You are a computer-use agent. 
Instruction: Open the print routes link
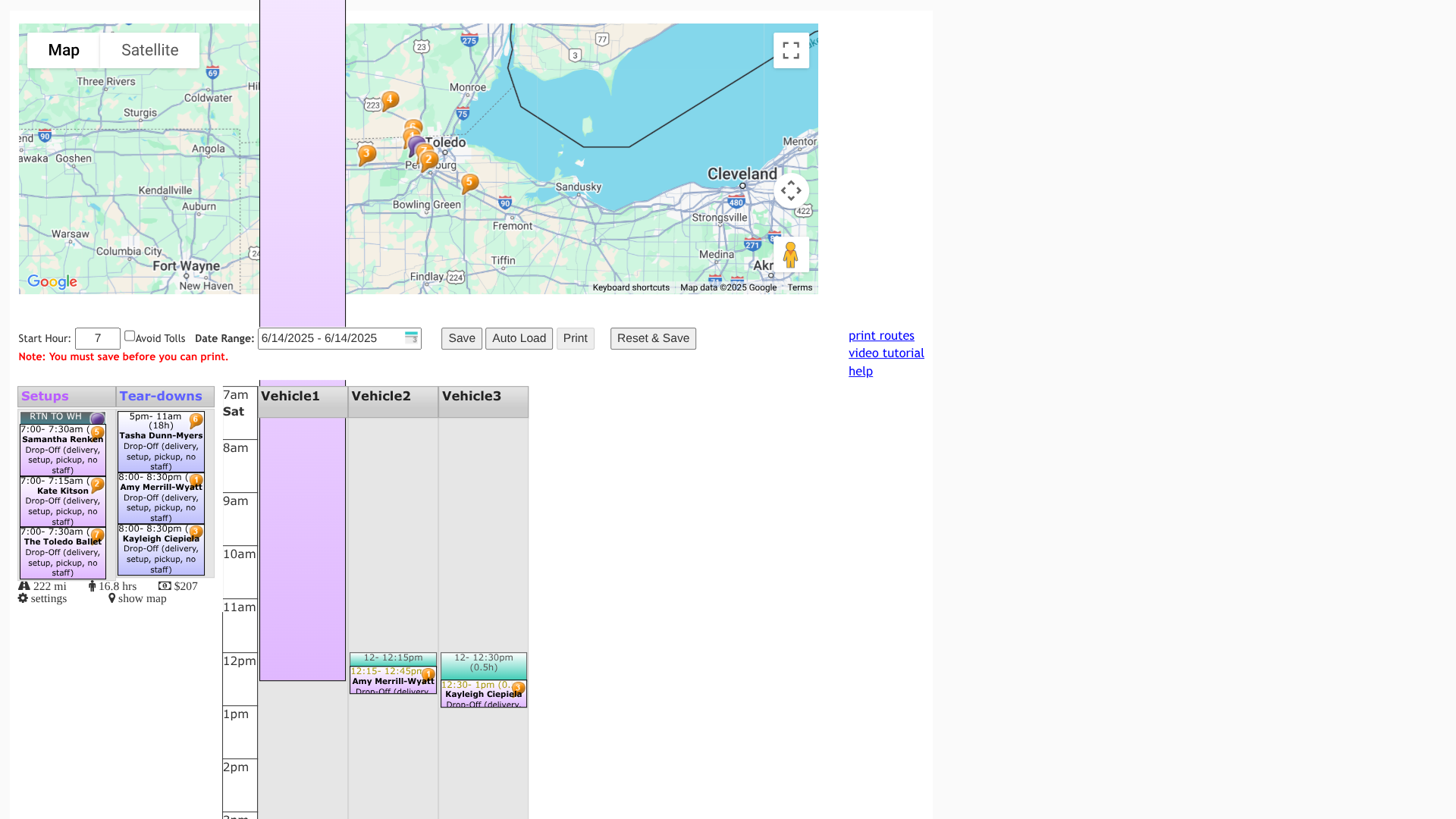click(x=881, y=335)
